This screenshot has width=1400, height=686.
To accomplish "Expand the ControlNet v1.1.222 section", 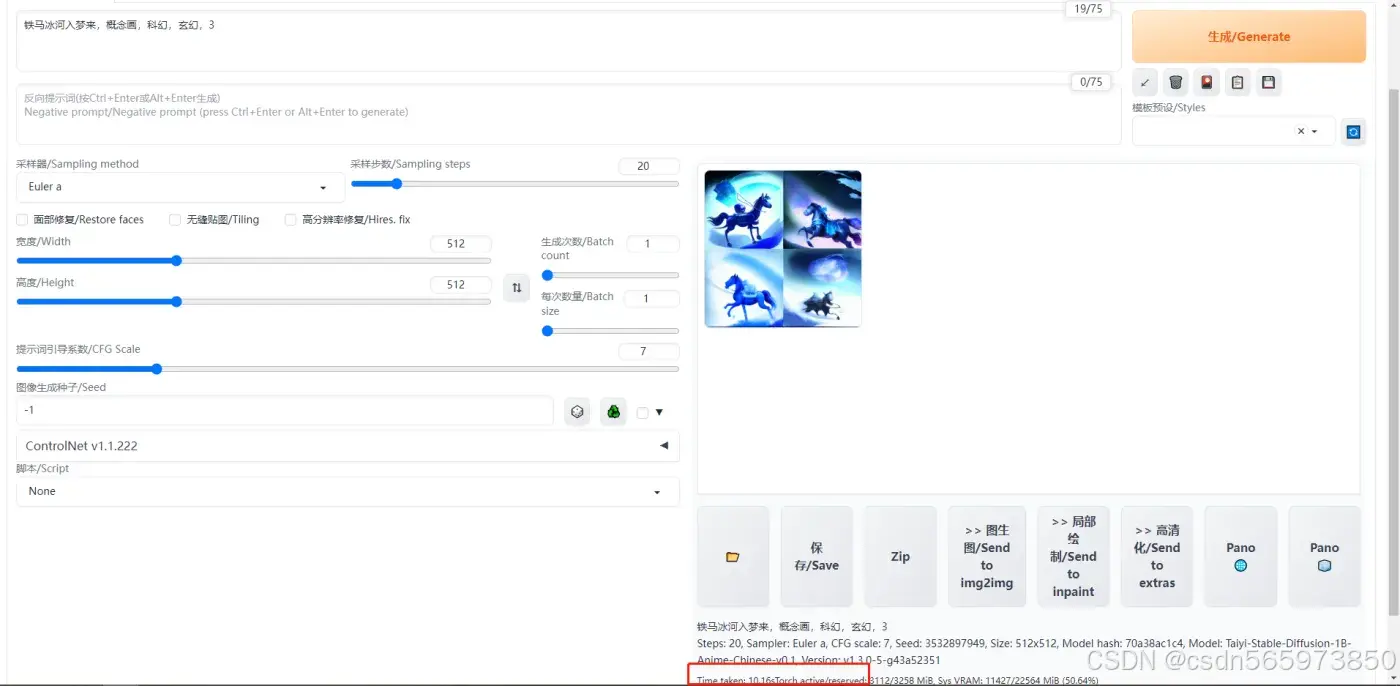I will tap(348, 446).
